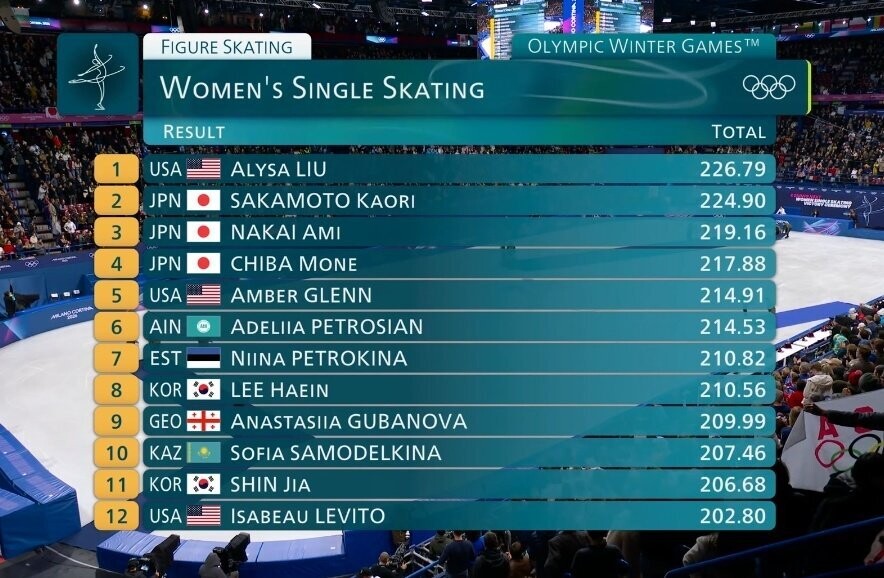Viewport: 884px width, 578px height.
Task: Select the Olympic Winter Games banner tab
Action: tap(643, 46)
